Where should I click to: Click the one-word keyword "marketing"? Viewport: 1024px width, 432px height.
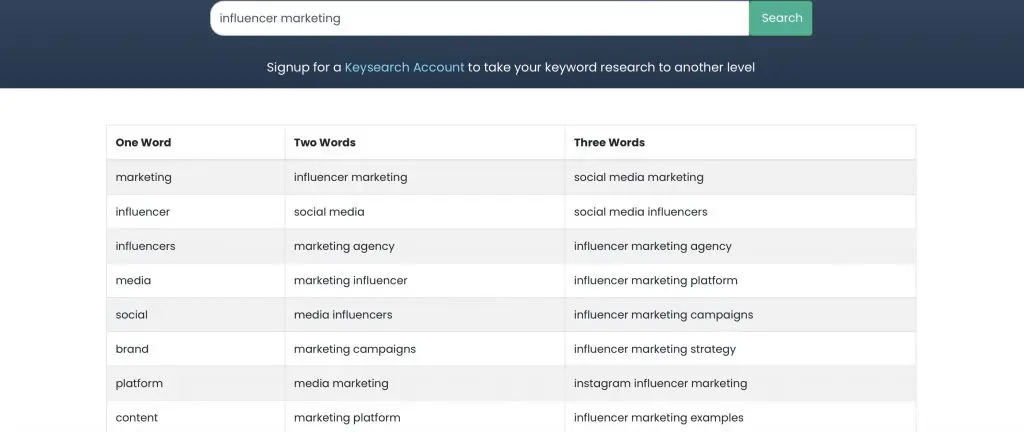[144, 177]
